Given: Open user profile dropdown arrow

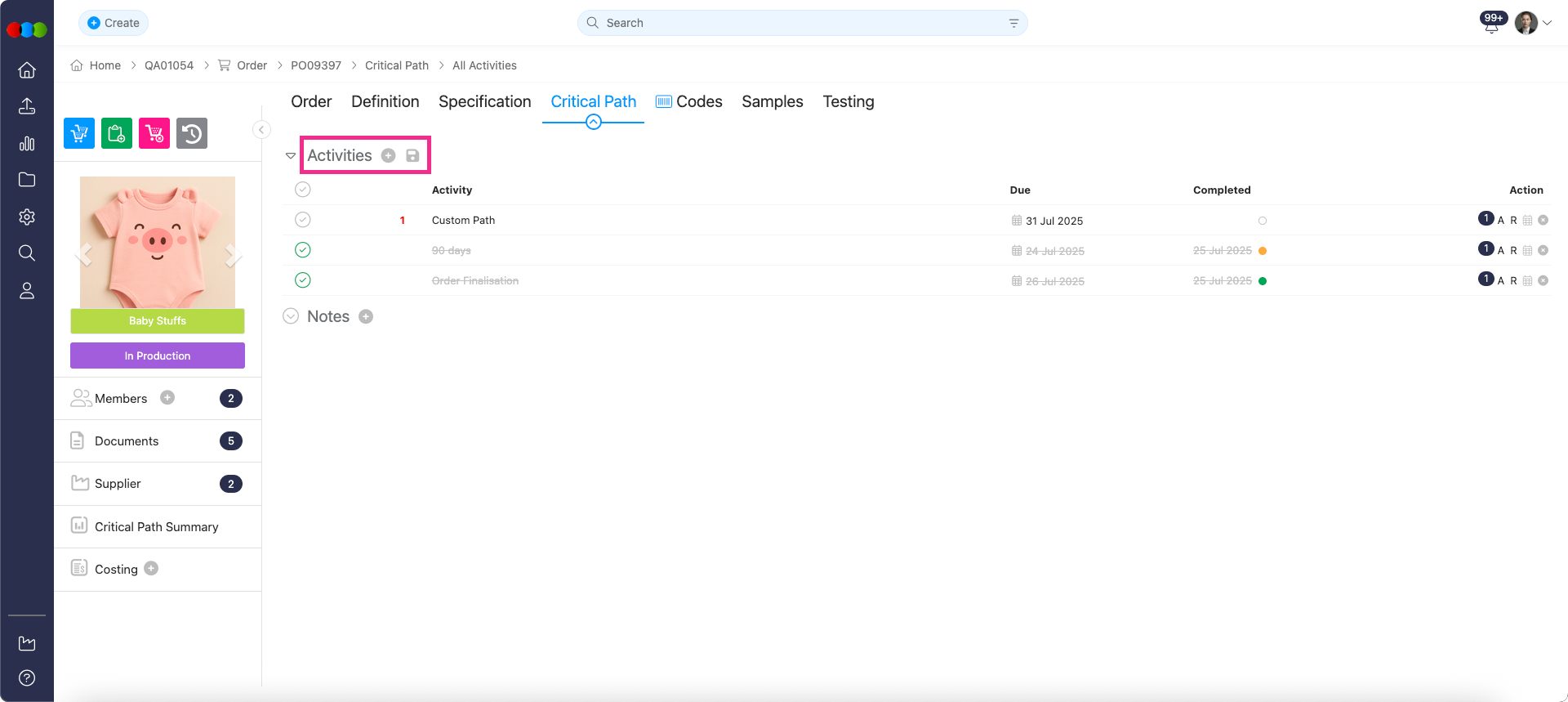Looking at the screenshot, I should (x=1547, y=23).
